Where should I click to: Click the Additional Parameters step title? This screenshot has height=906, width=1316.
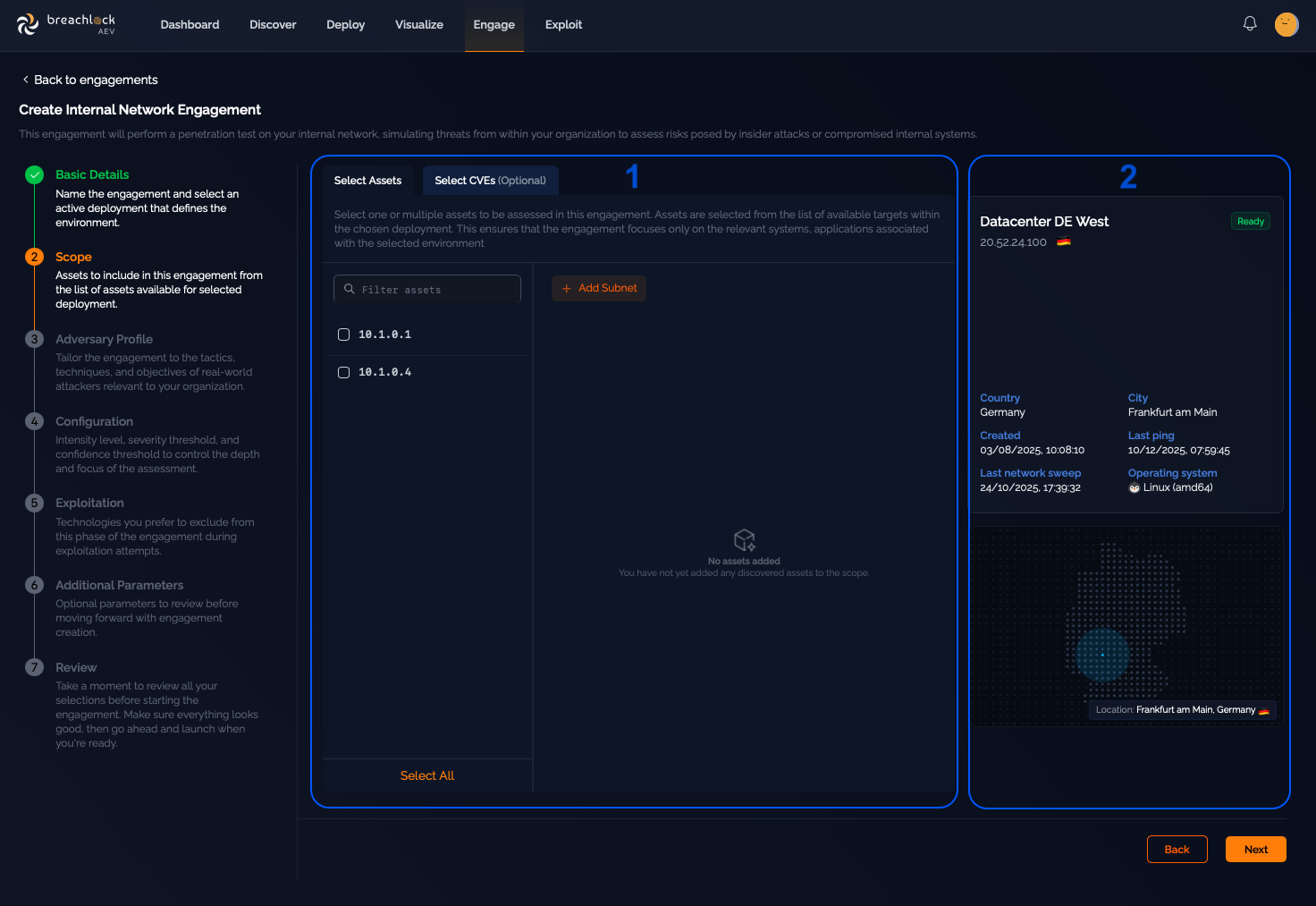119,585
